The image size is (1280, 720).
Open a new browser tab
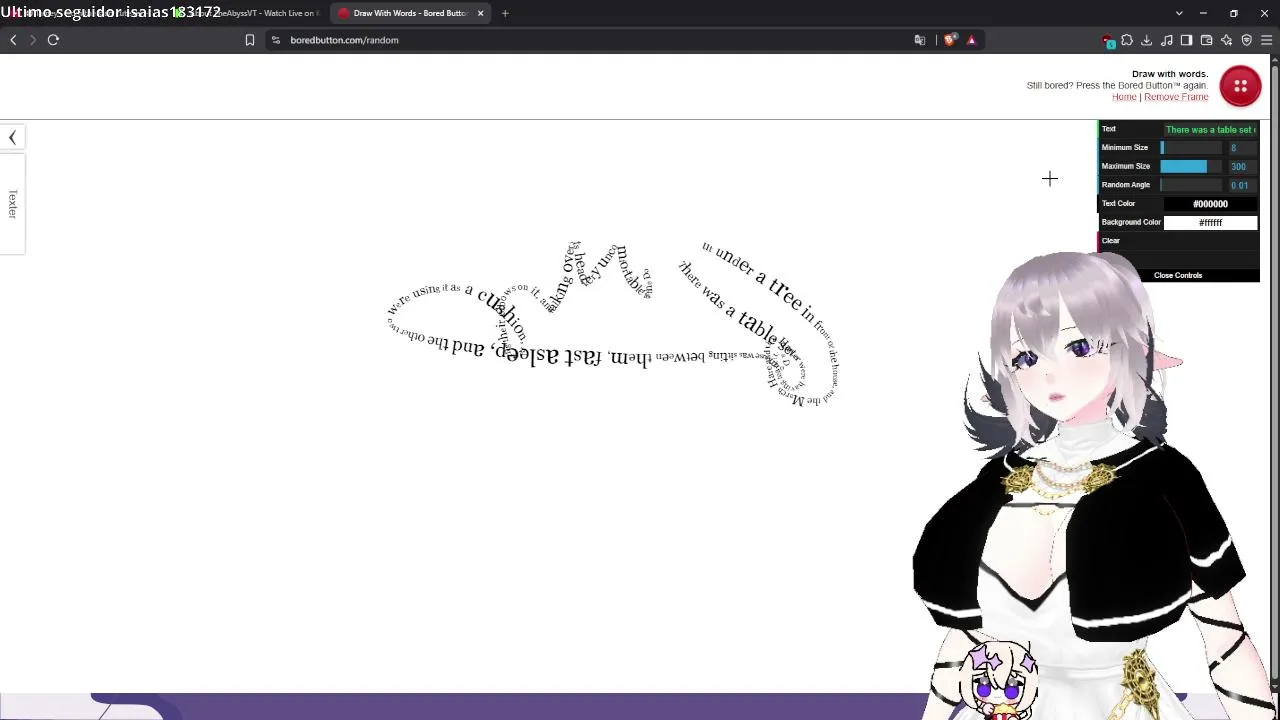point(505,13)
